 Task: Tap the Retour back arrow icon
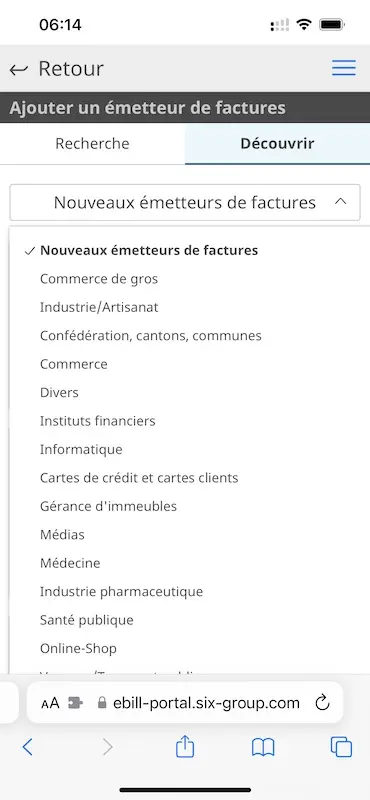[x=18, y=69]
